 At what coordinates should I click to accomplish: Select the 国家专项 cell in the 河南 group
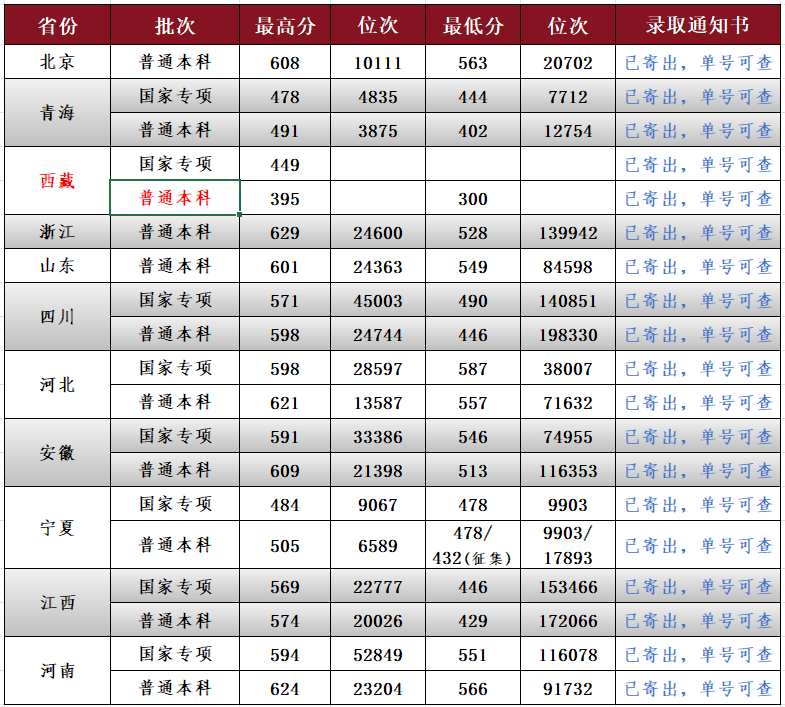175,654
